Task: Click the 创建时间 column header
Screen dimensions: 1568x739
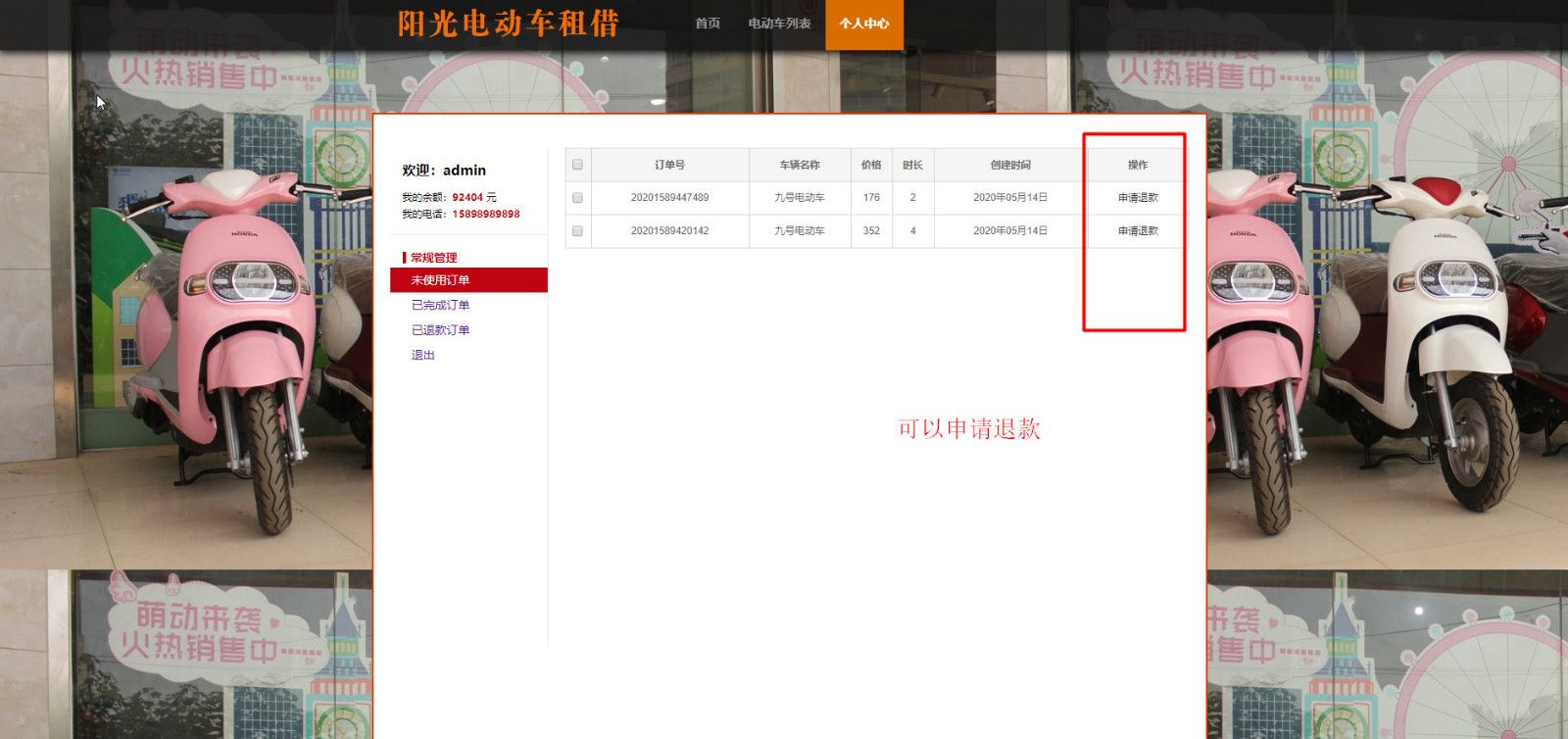Action: click(x=1009, y=165)
